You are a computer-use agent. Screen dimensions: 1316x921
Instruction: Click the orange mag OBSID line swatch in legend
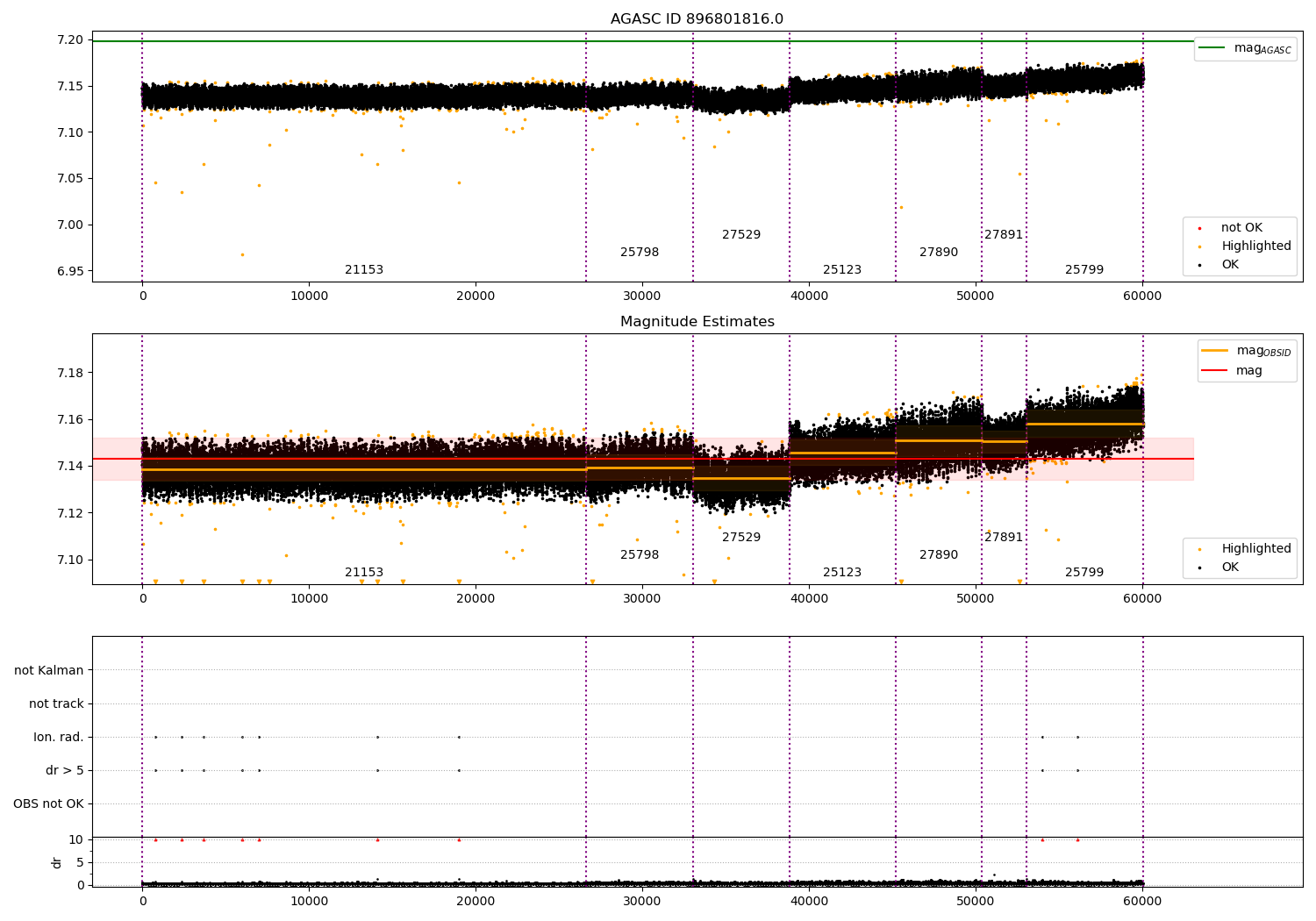coord(1215,351)
